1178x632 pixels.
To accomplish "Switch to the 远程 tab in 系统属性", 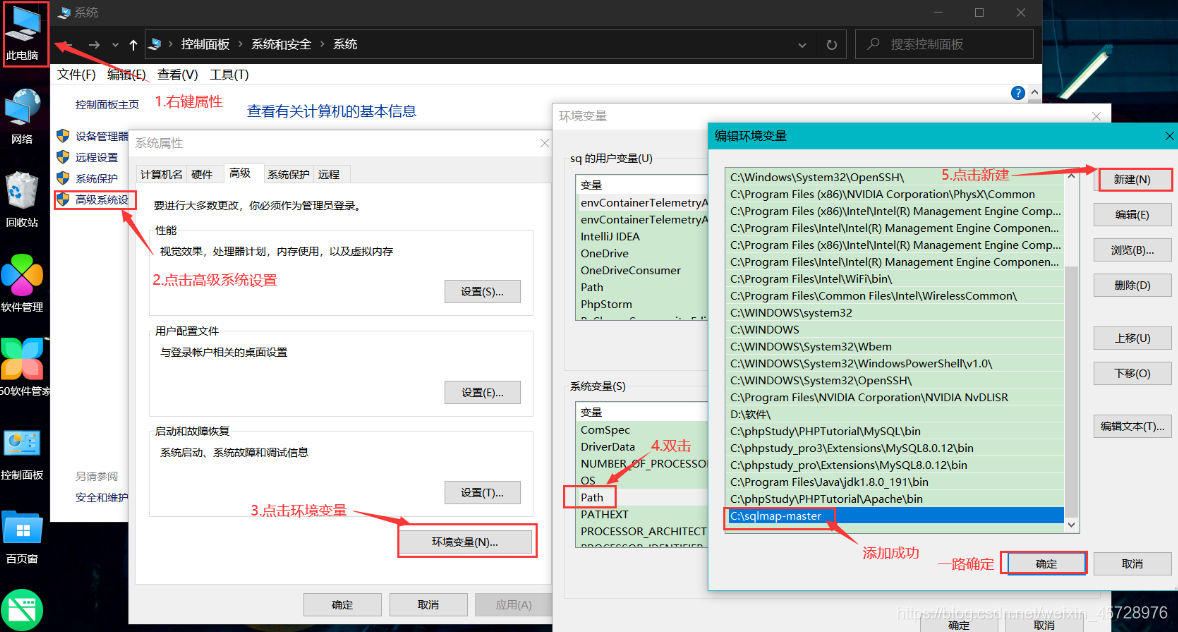I will (x=329, y=174).
